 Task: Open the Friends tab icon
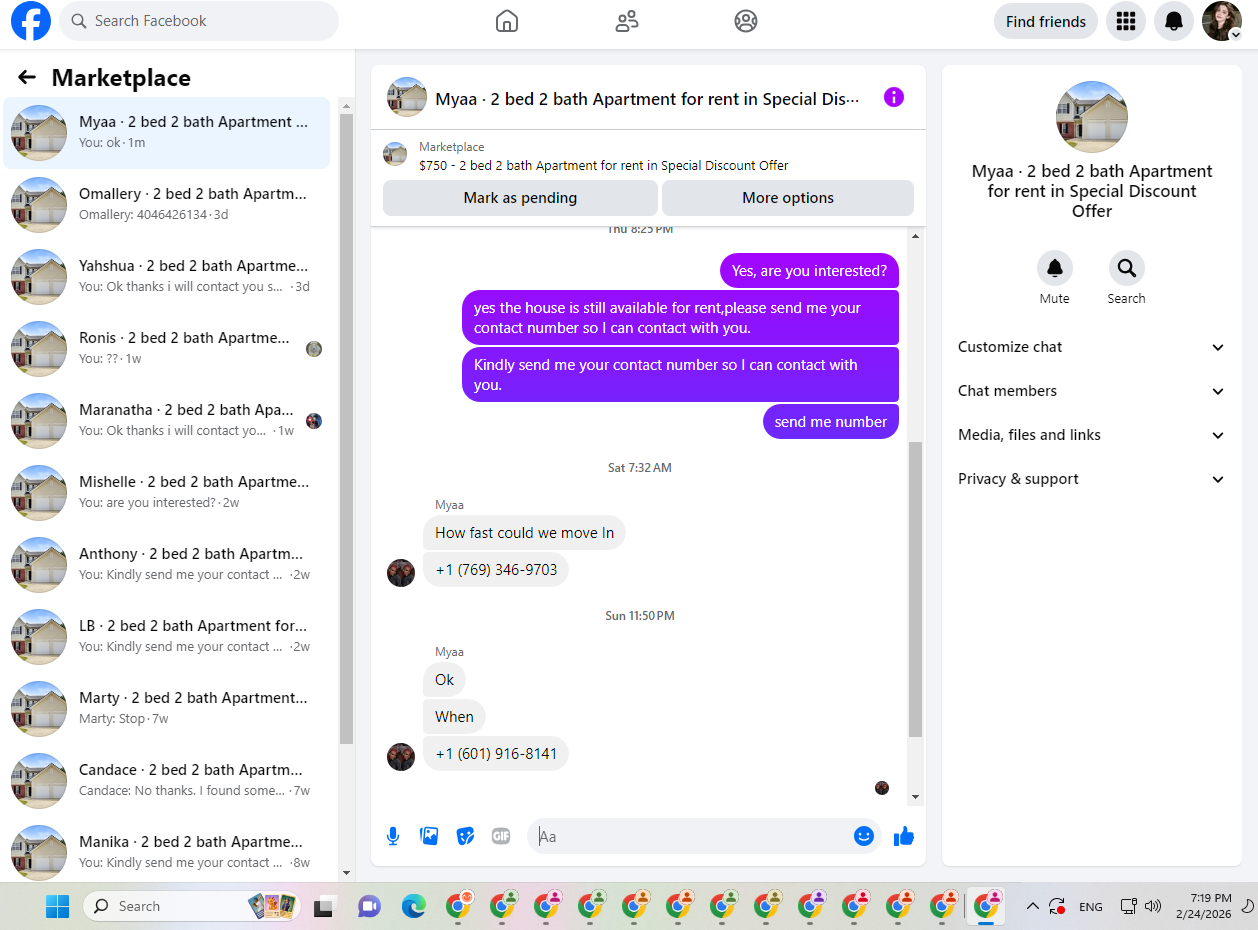(627, 21)
